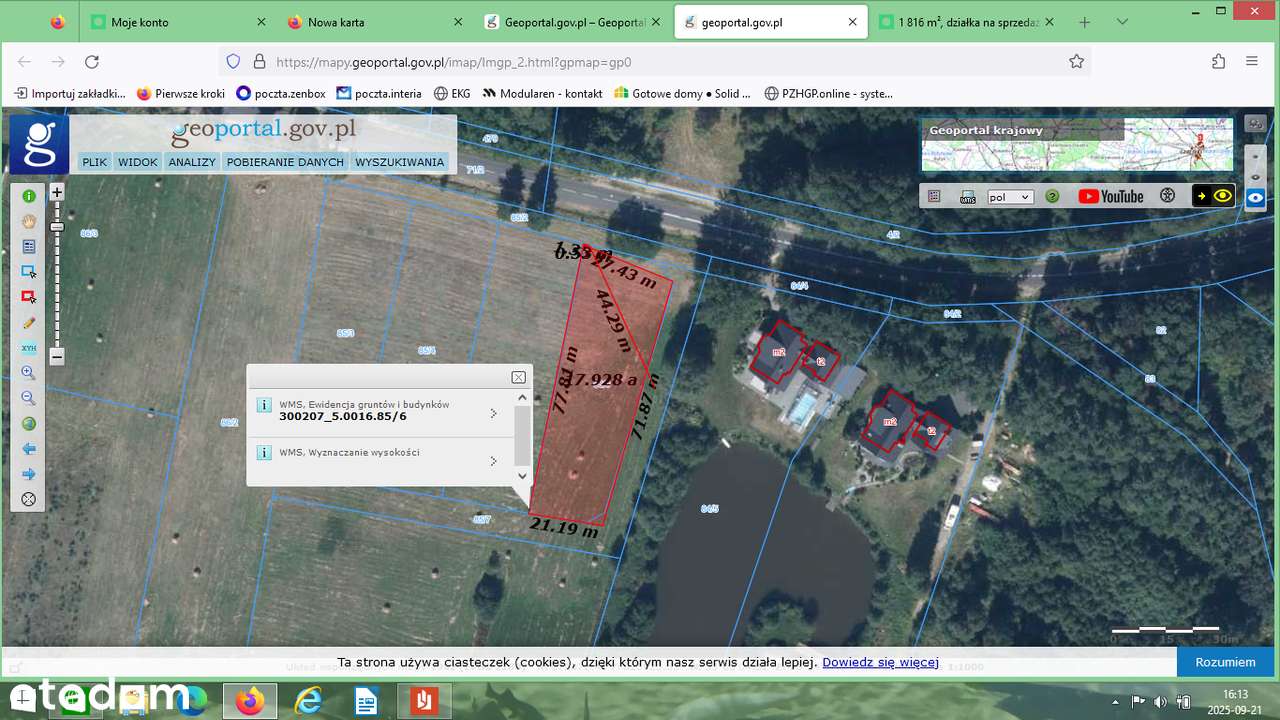Open the accessibility options icon

[1167, 196]
